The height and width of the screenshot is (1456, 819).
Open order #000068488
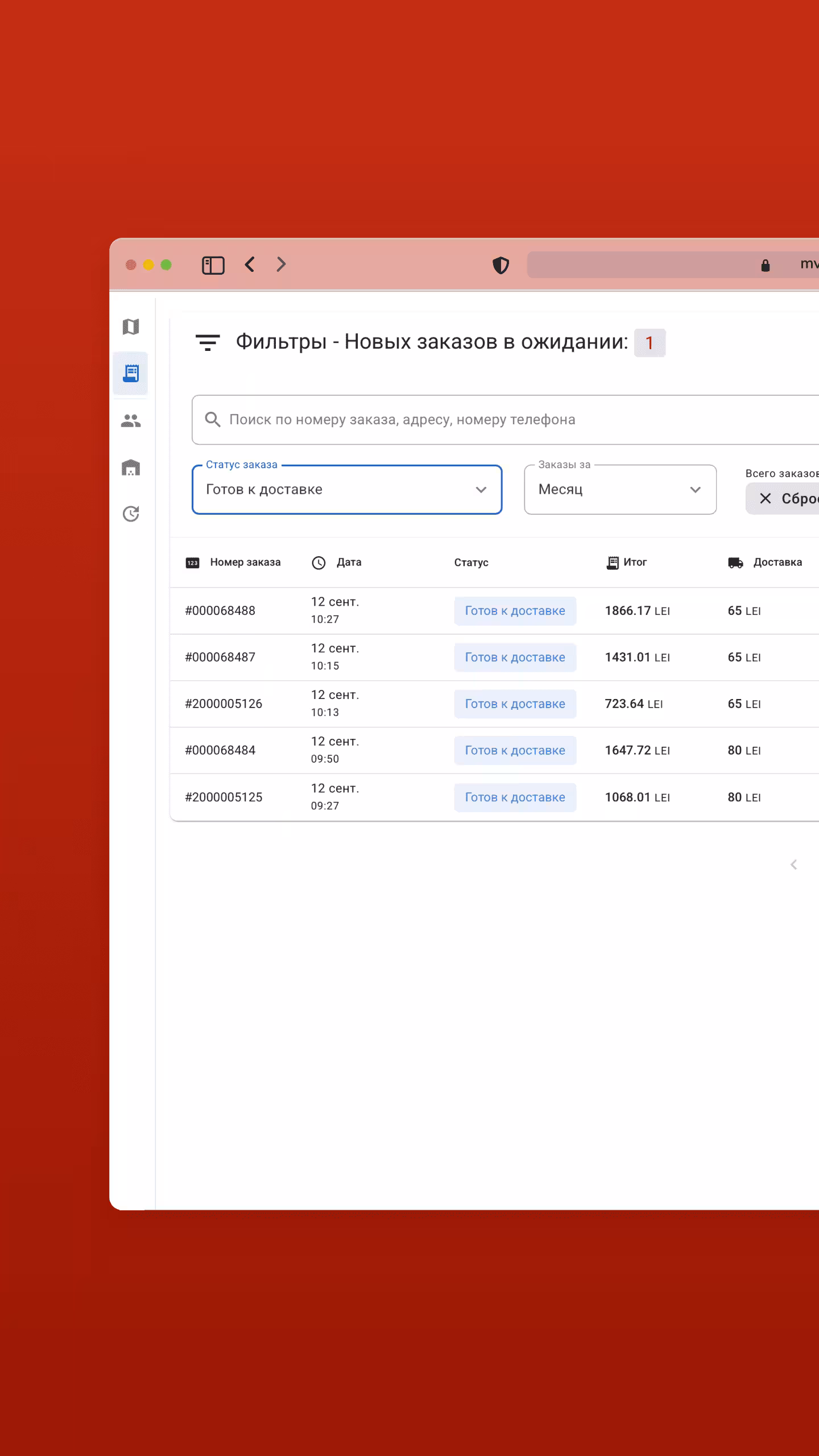pos(220,611)
